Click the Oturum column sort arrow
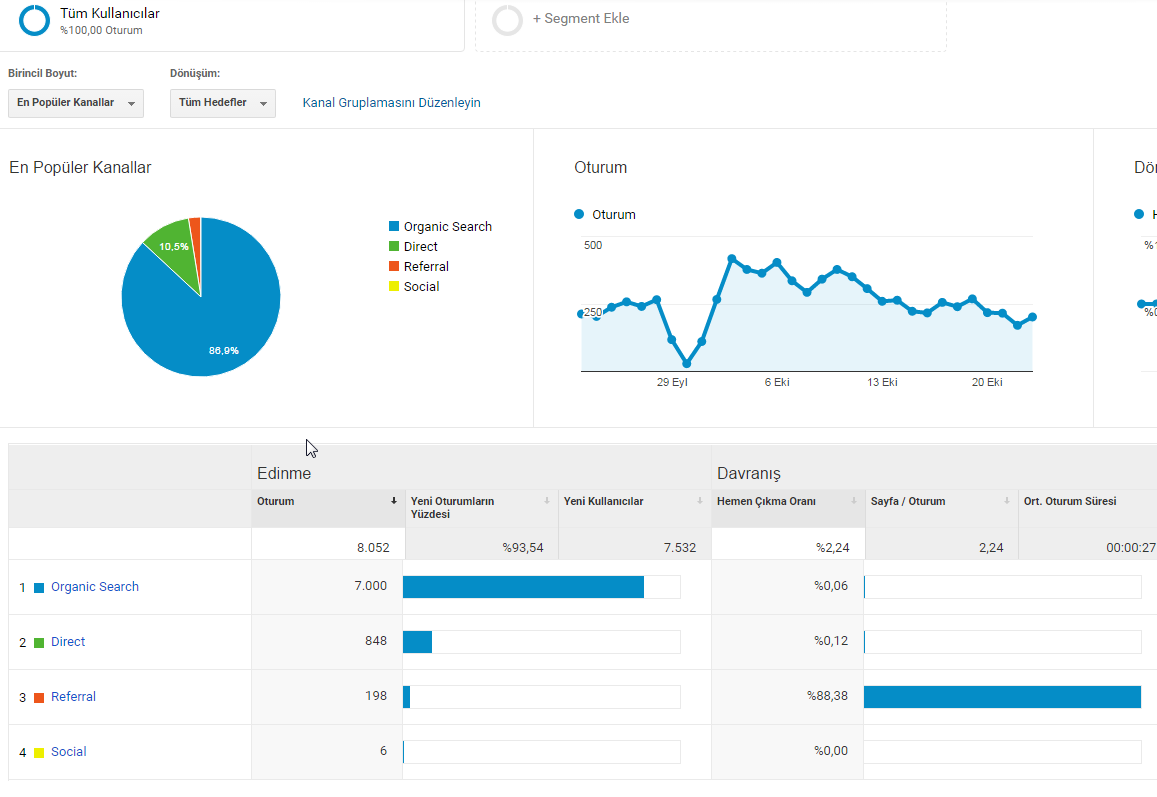 [x=394, y=501]
